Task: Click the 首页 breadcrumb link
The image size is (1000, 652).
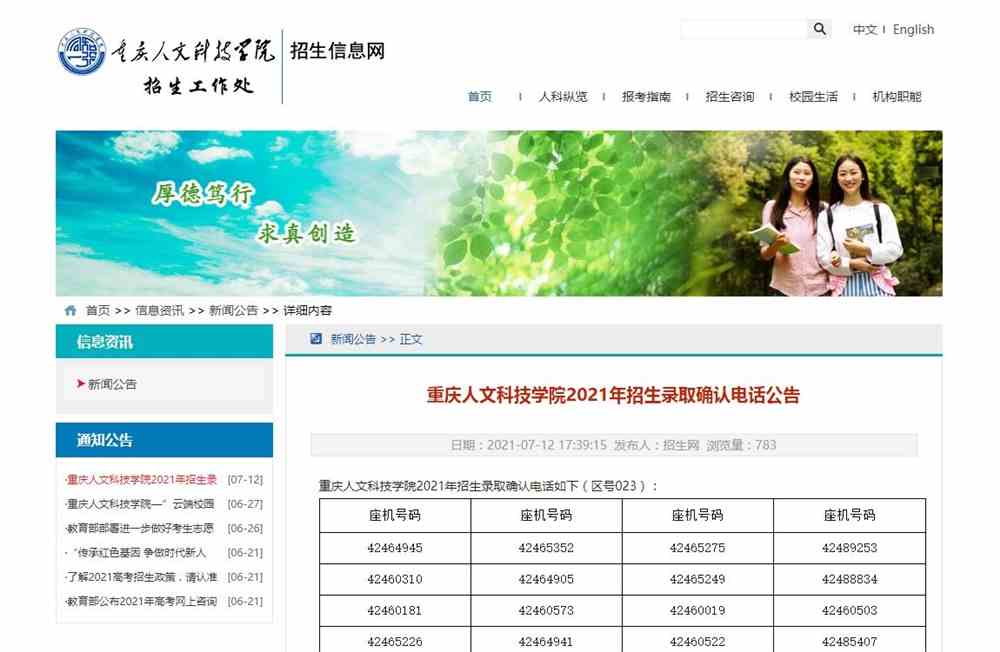Action: tap(98, 311)
